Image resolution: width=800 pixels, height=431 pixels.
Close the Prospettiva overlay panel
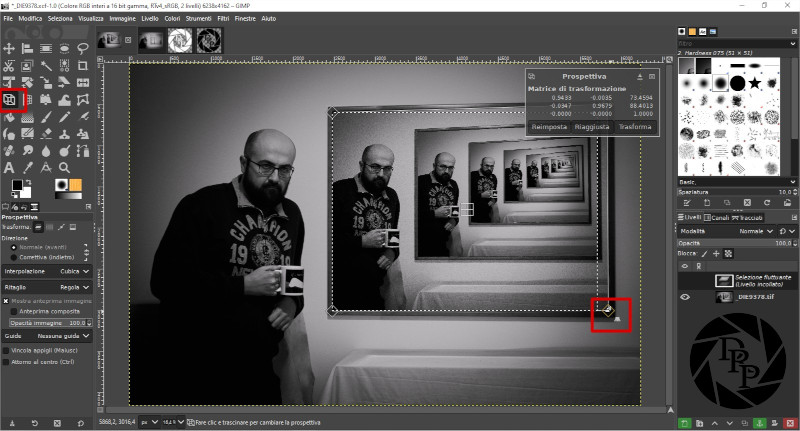tap(652, 76)
